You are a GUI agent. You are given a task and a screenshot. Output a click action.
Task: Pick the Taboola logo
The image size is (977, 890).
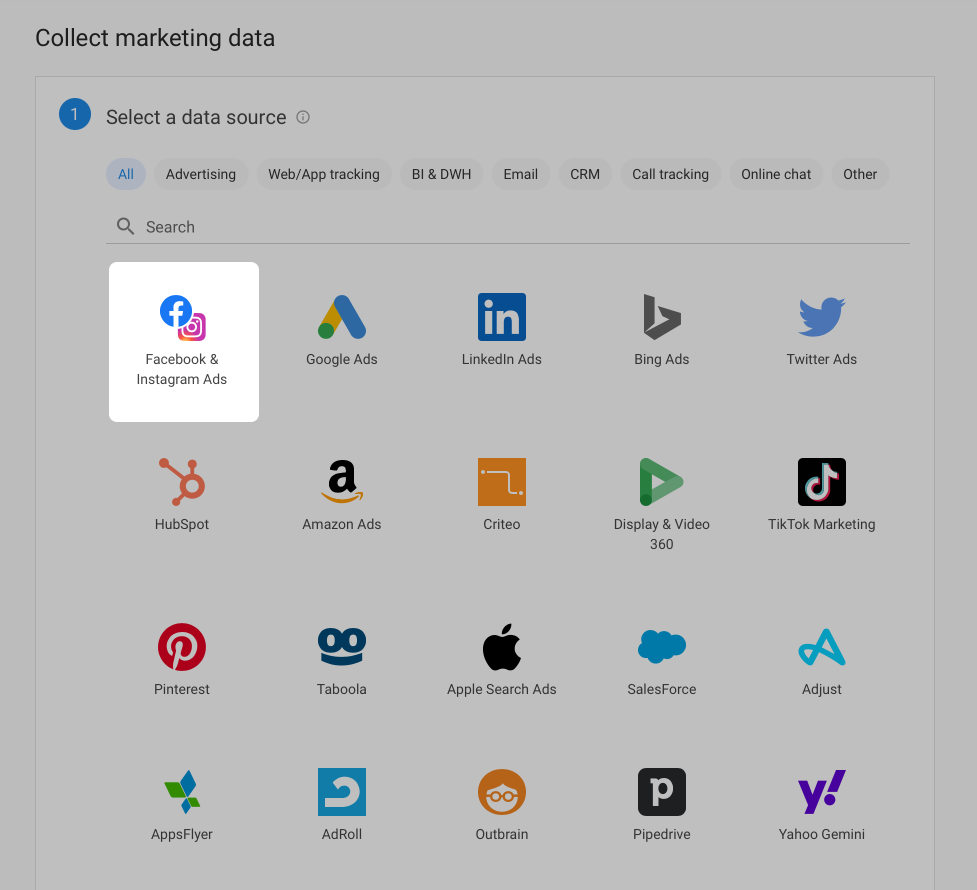tap(341, 646)
